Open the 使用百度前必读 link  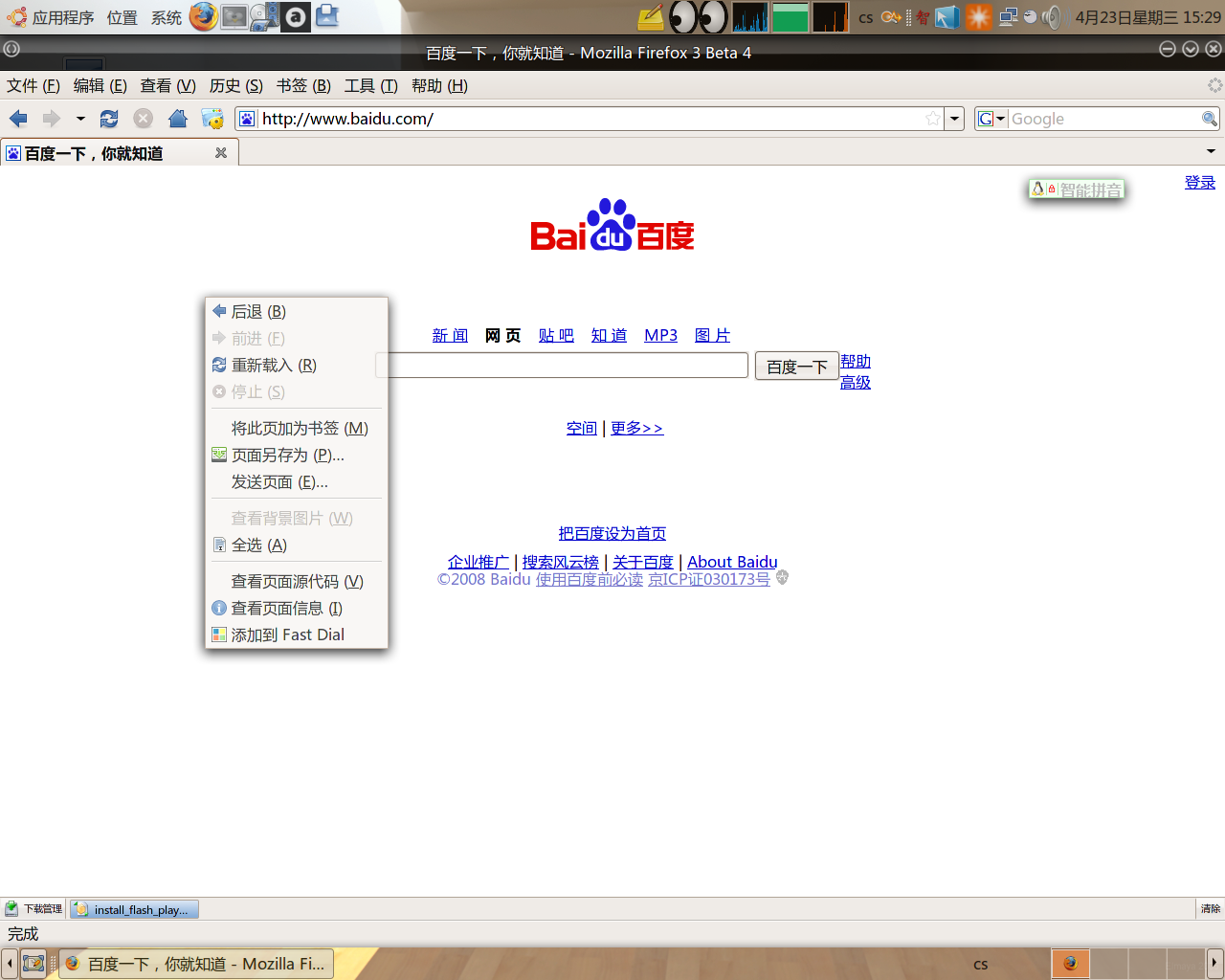click(x=590, y=579)
